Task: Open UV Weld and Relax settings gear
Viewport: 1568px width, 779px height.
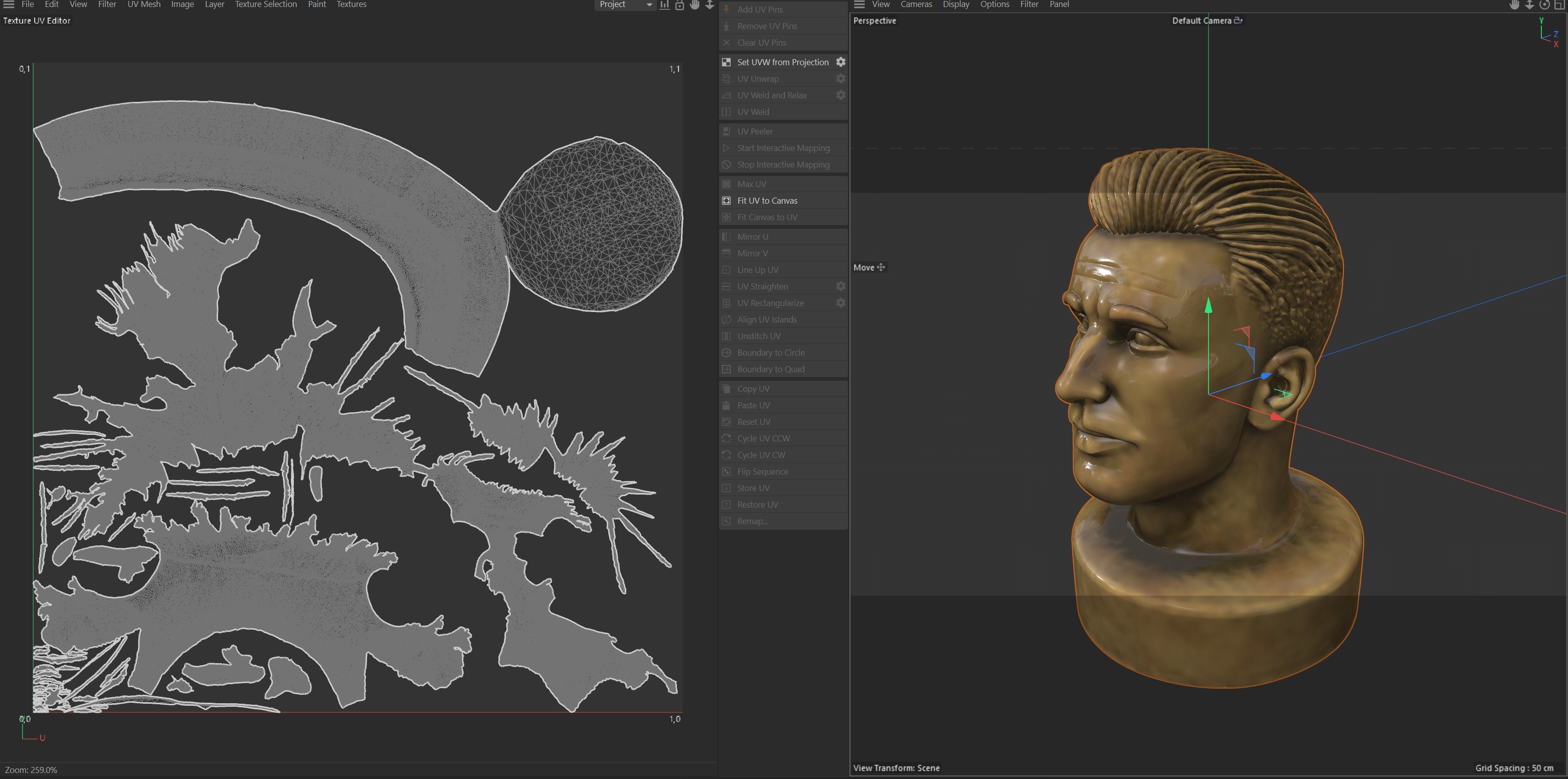Action: click(x=840, y=95)
